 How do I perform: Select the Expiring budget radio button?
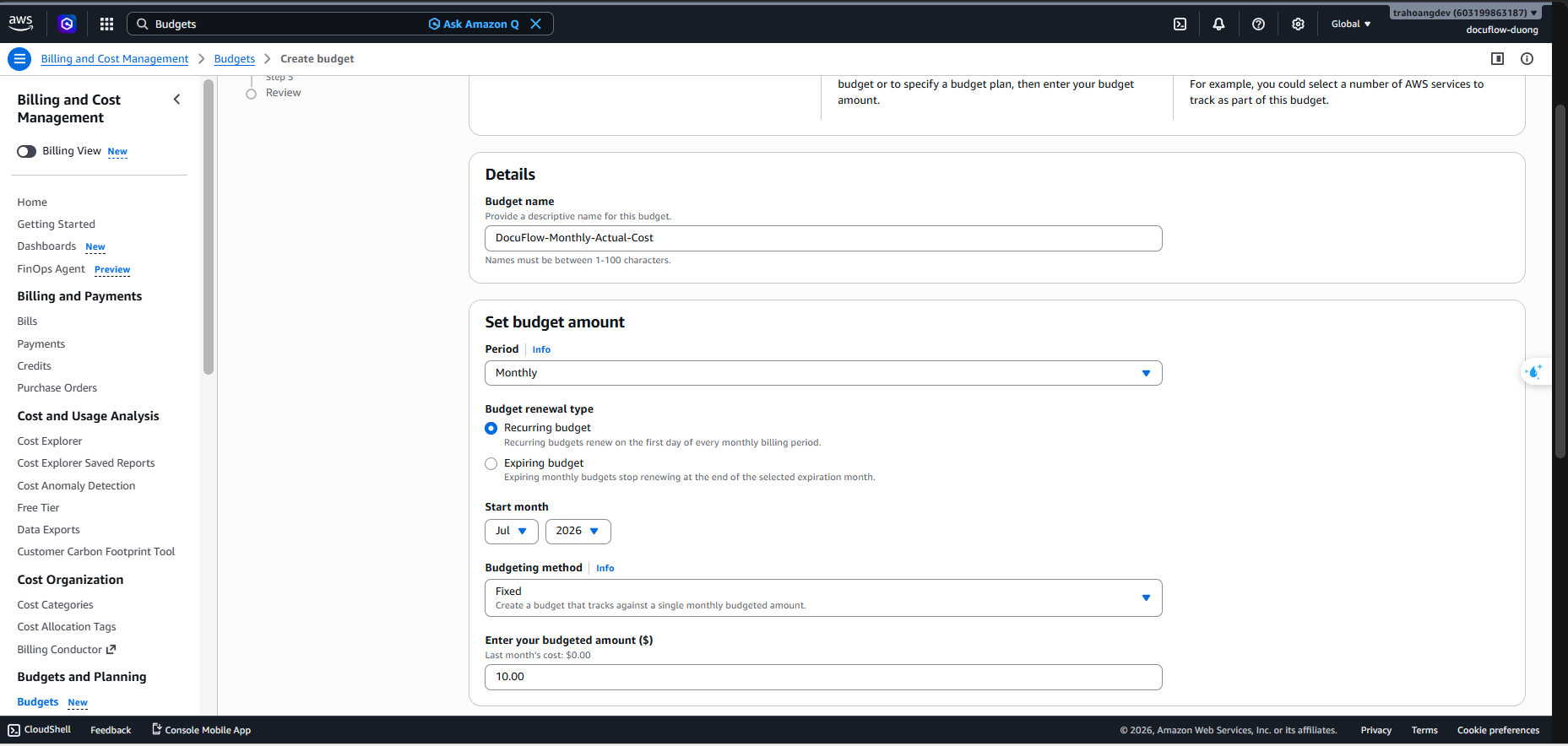[491, 463]
